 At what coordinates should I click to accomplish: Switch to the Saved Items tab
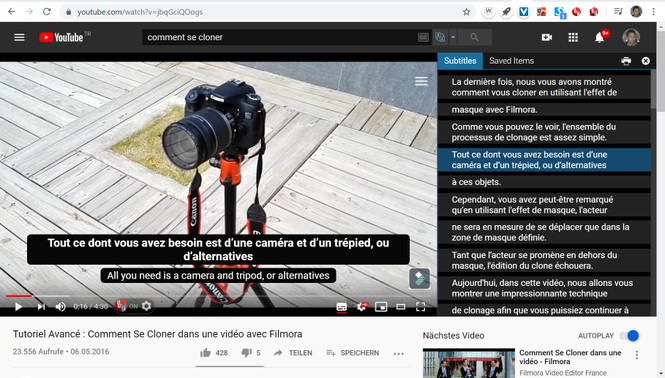point(511,61)
